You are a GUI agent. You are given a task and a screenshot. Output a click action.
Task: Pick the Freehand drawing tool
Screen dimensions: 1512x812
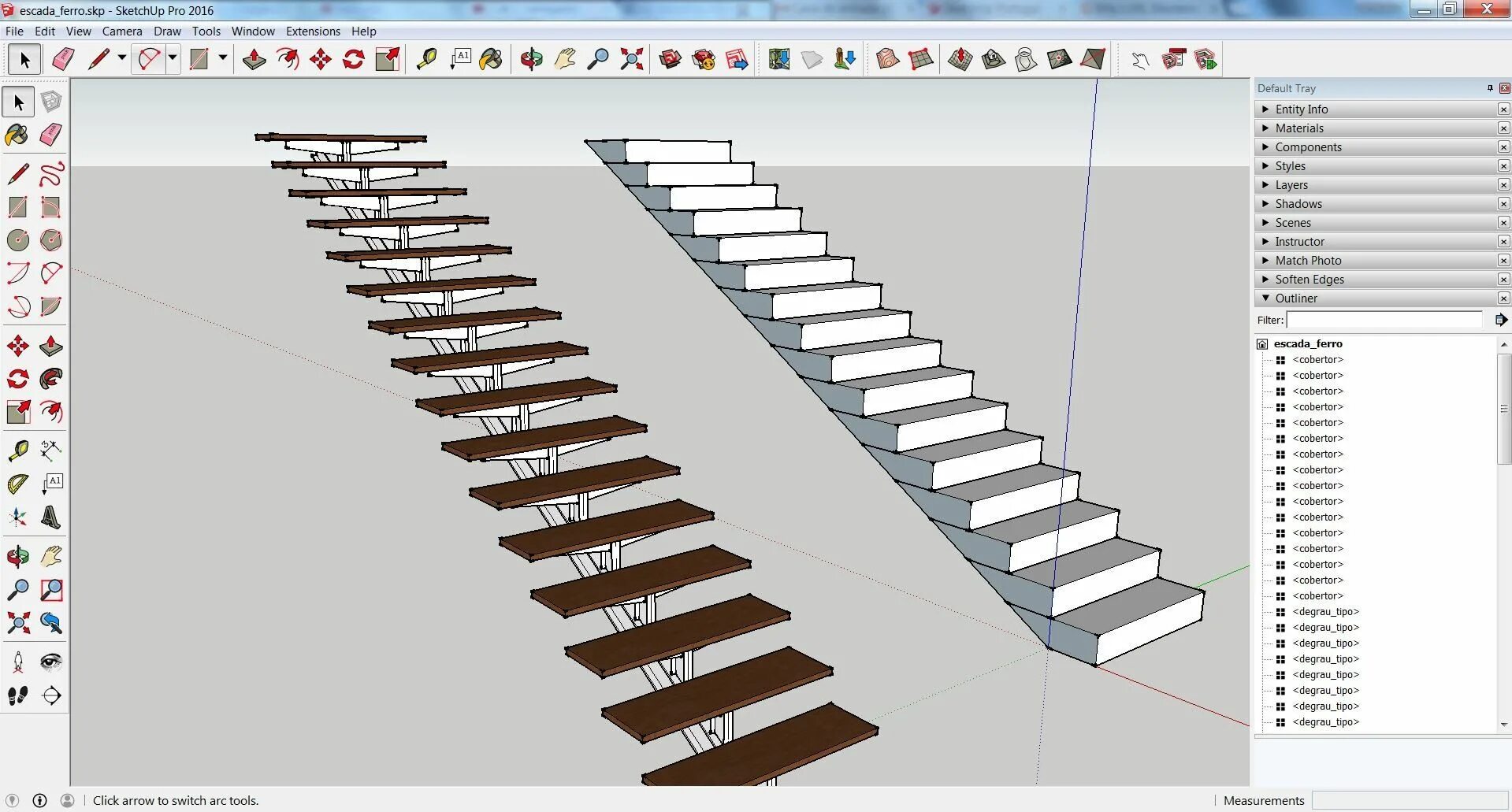pos(51,174)
